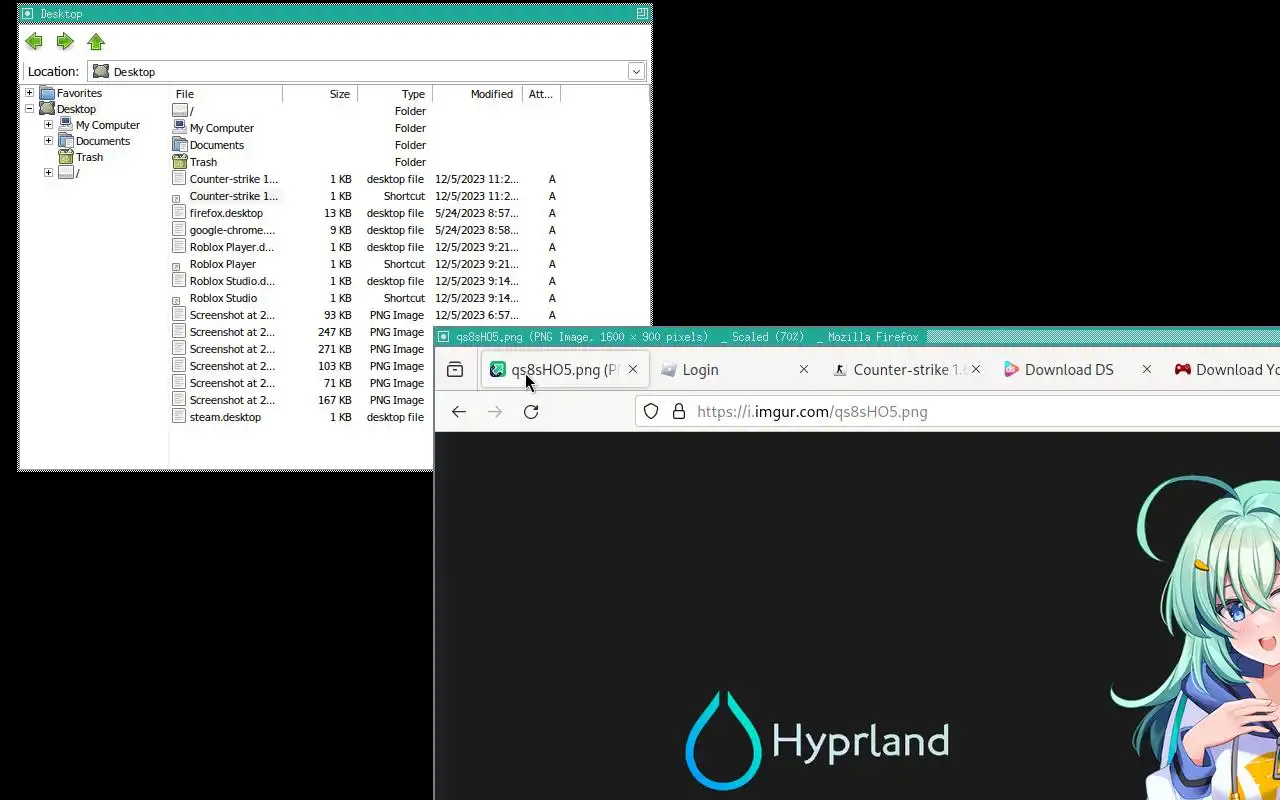Expand the root / tree node
The height and width of the screenshot is (800, 1280).
click(48, 173)
